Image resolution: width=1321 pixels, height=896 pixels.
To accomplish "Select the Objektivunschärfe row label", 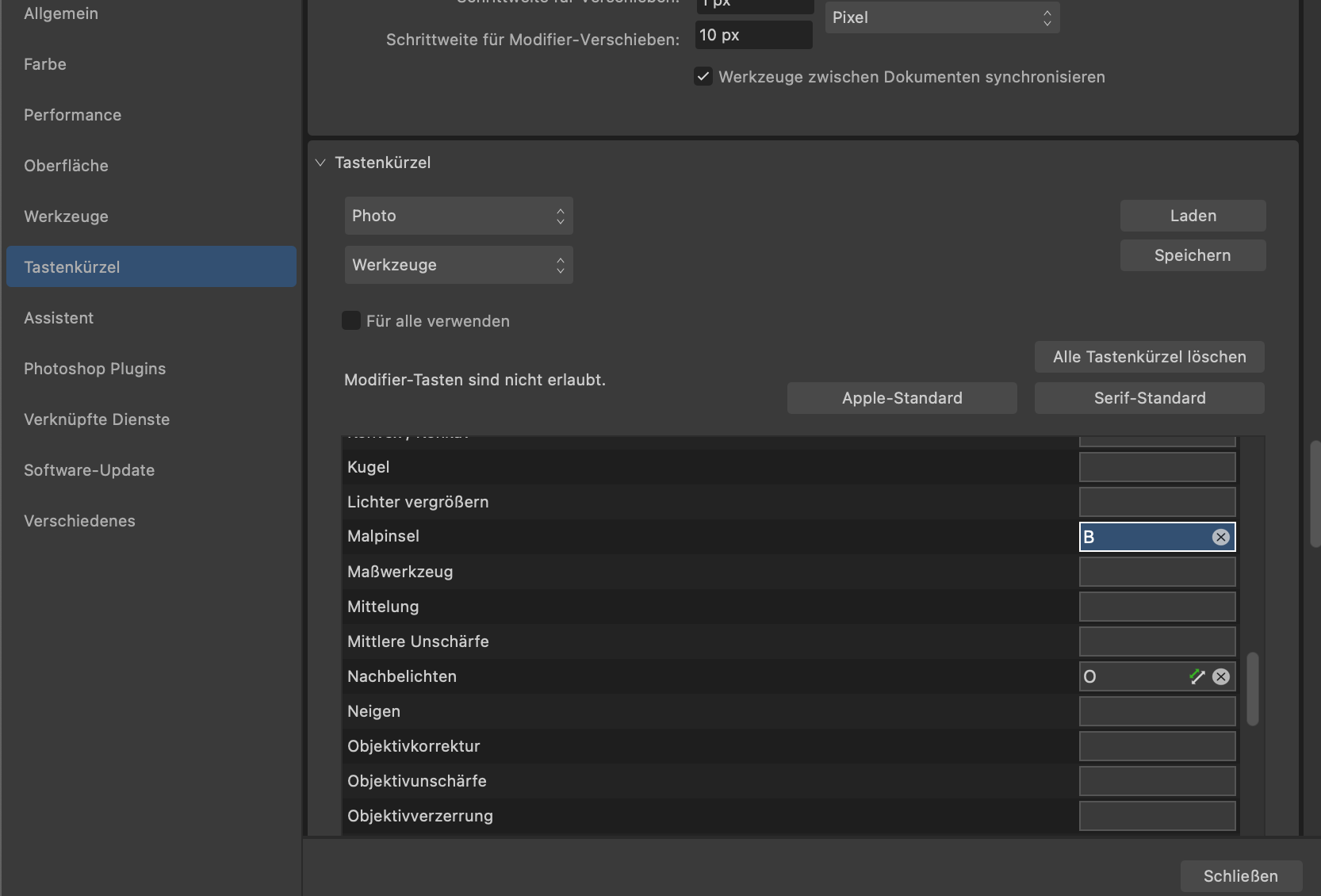I will tap(417, 781).
